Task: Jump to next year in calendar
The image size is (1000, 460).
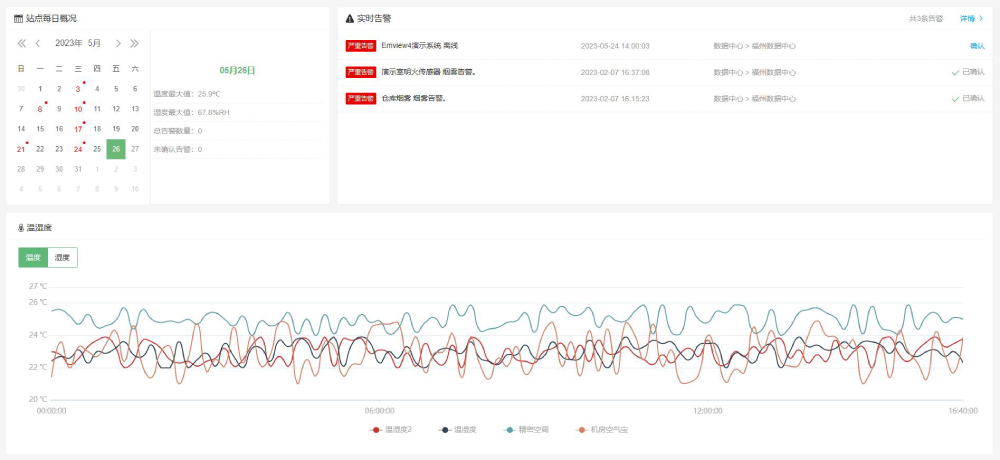Action: tap(134, 43)
